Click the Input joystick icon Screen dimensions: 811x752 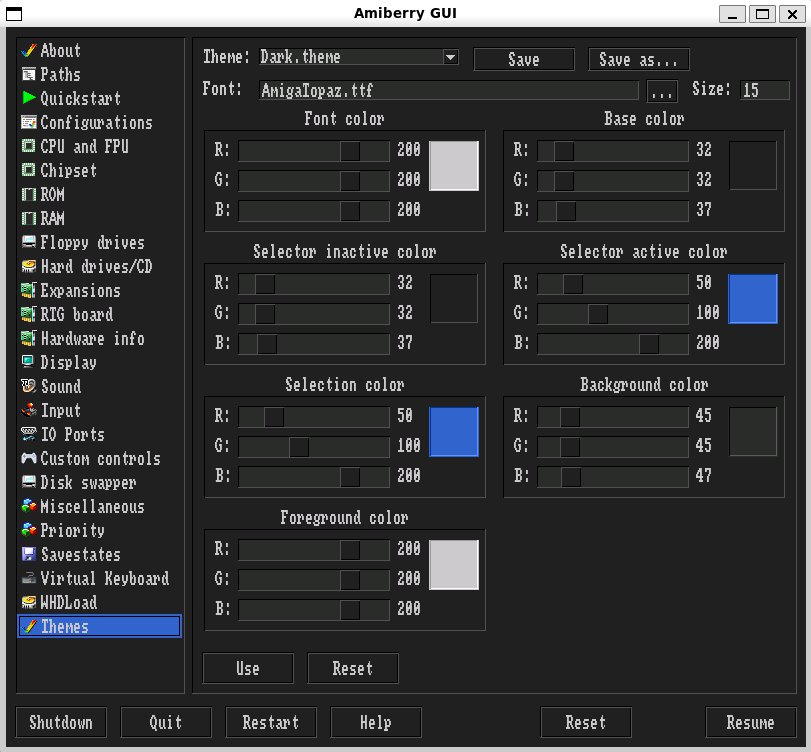pyautogui.click(x=29, y=410)
